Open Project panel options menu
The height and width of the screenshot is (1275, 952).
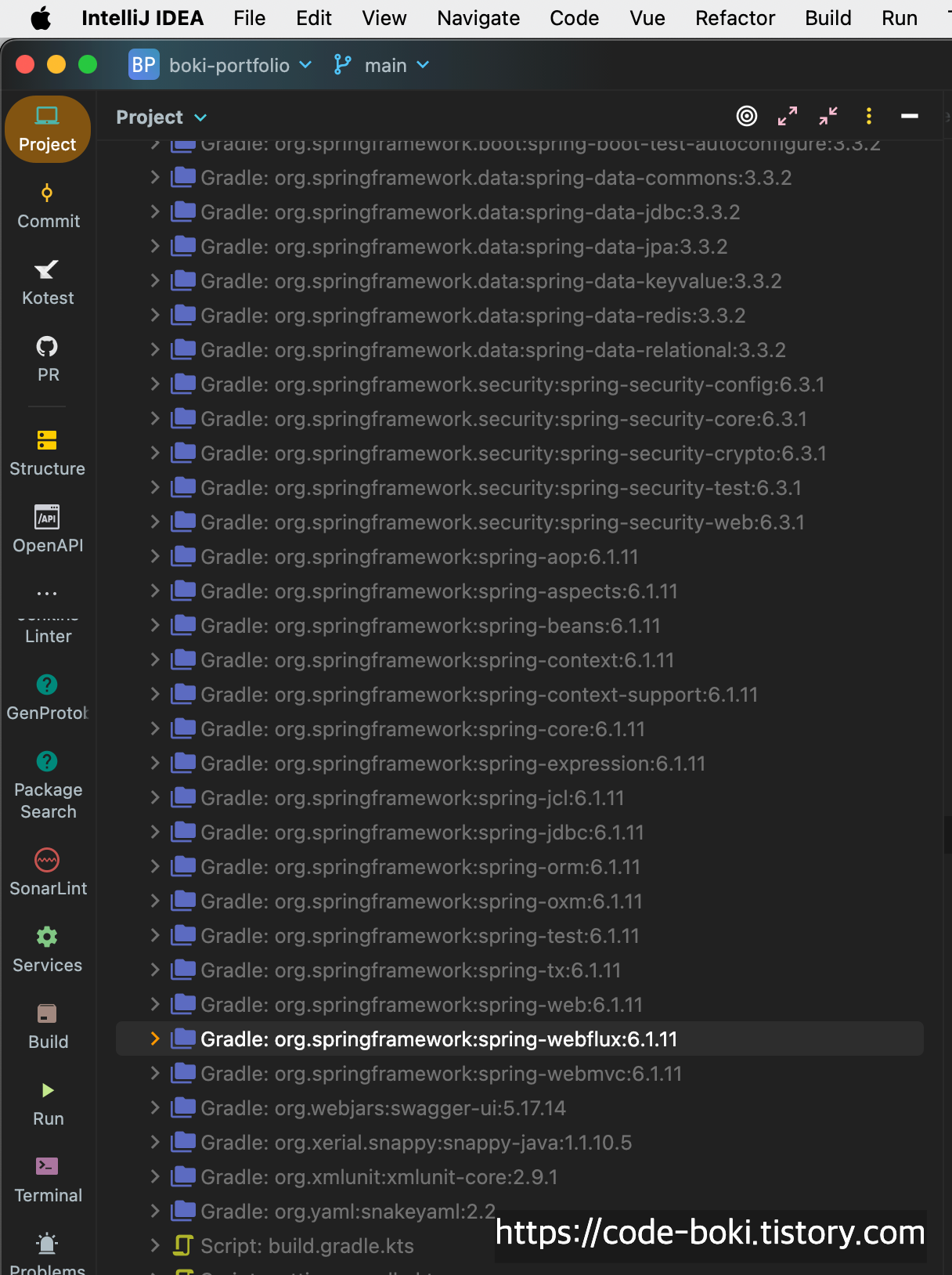pyautogui.click(x=869, y=117)
